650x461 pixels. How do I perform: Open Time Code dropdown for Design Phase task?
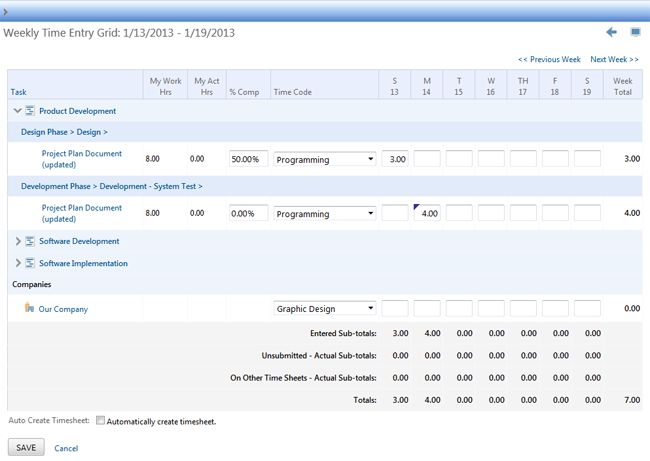(x=325, y=159)
